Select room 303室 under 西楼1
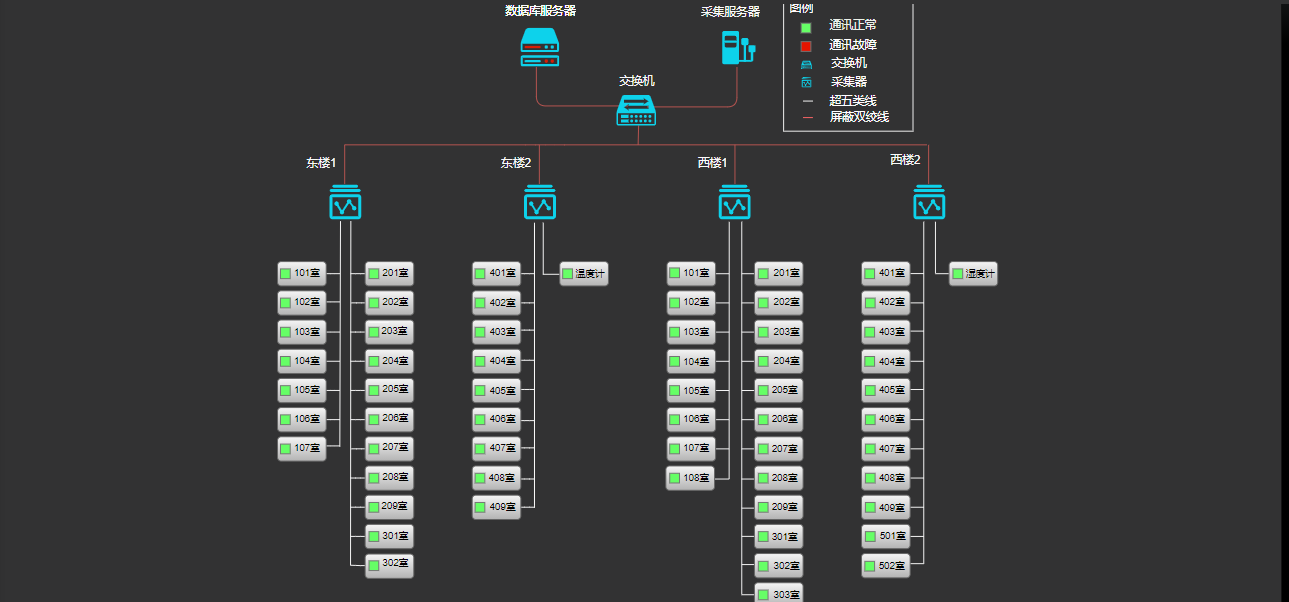Screen dimensions: 1289x602 (779, 593)
